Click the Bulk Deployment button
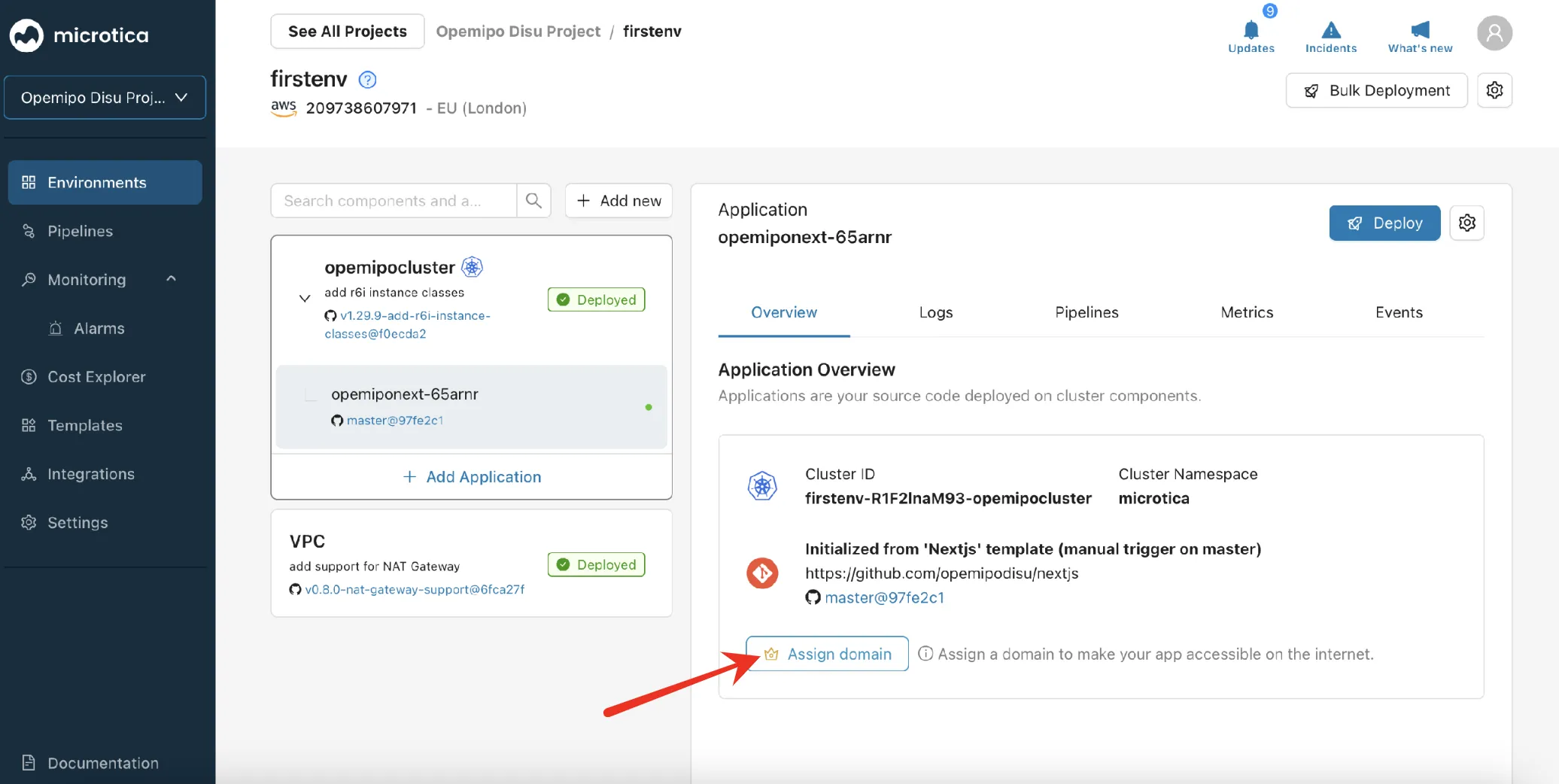This screenshot has height=784, width=1559. (x=1376, y=90)
